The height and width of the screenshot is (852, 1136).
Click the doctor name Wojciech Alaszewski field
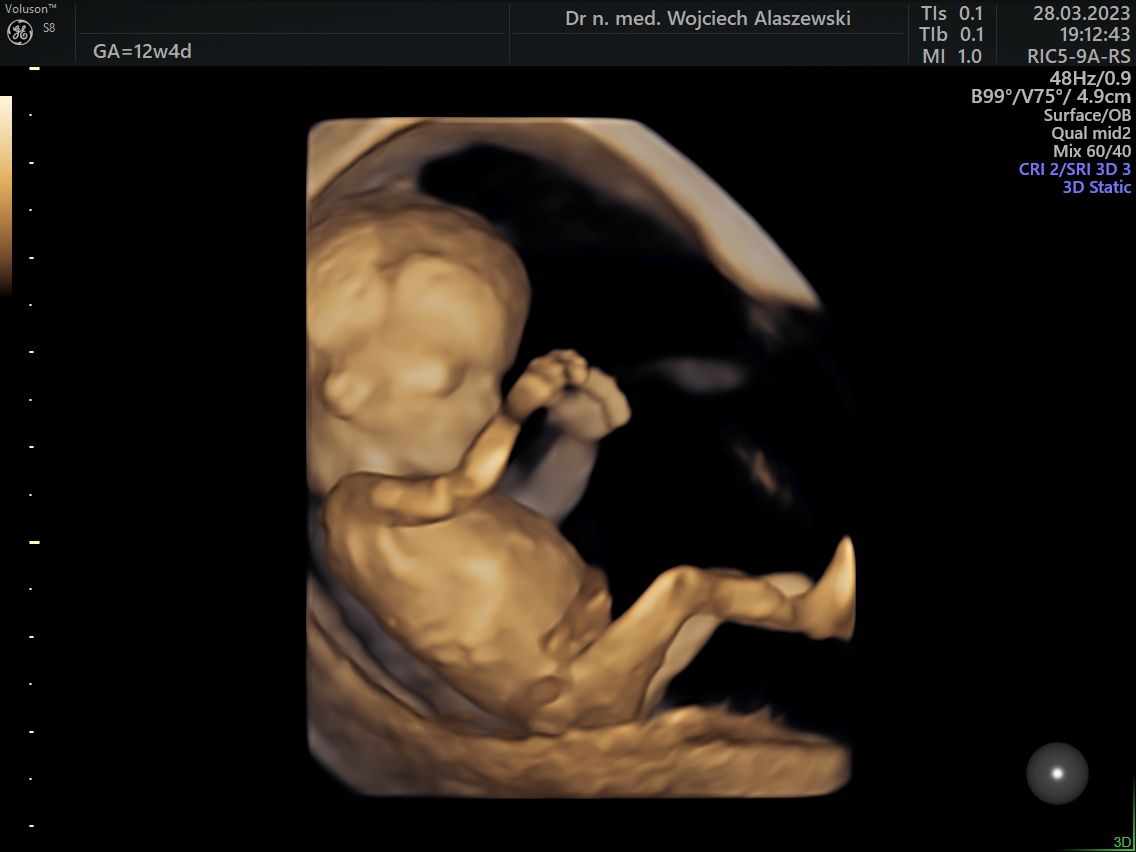click(x=708, y=19)
